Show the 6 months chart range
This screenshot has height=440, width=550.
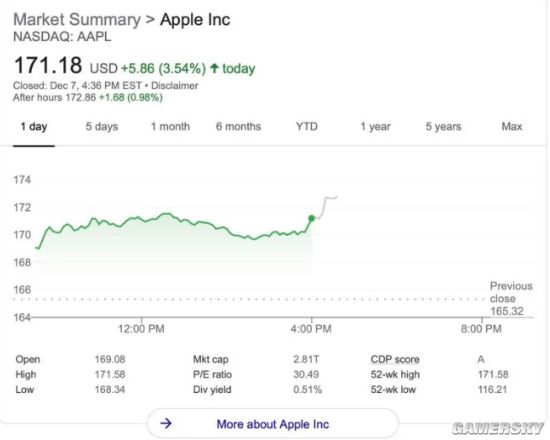point(239,126)
